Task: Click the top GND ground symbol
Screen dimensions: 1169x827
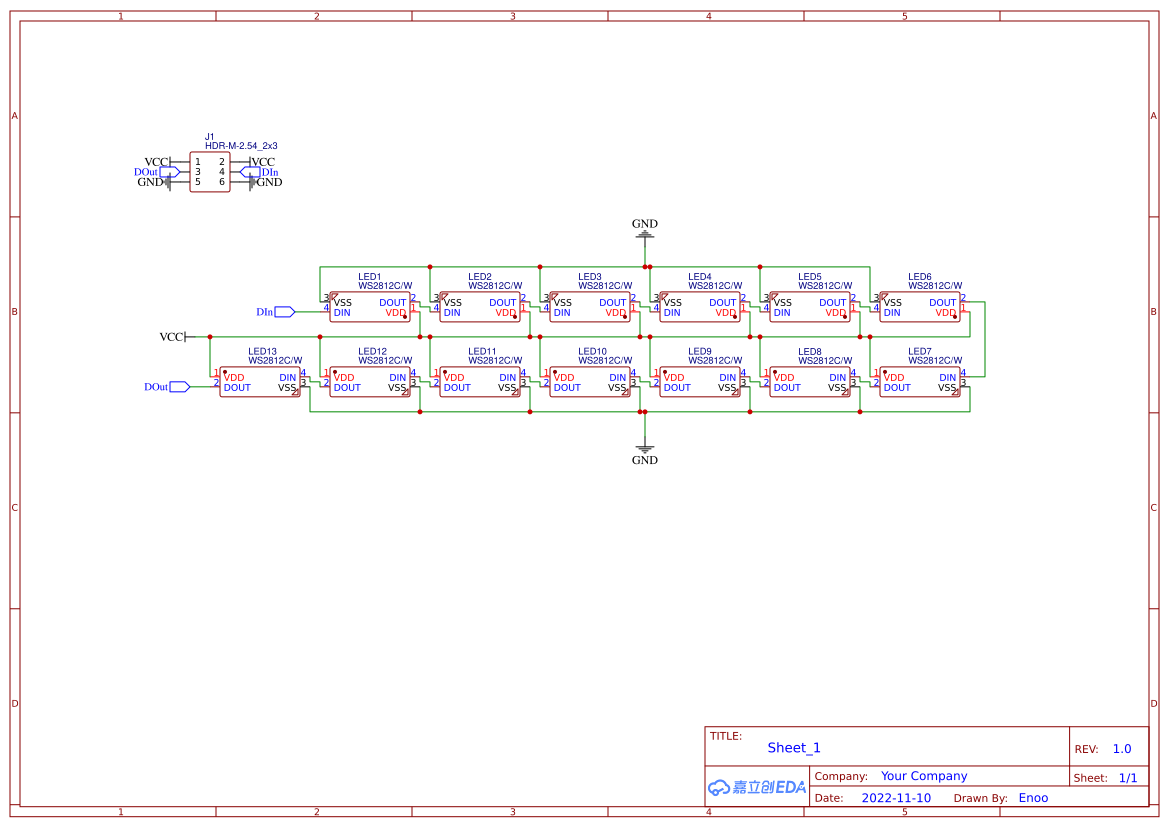Action: [x=644, y=232]
